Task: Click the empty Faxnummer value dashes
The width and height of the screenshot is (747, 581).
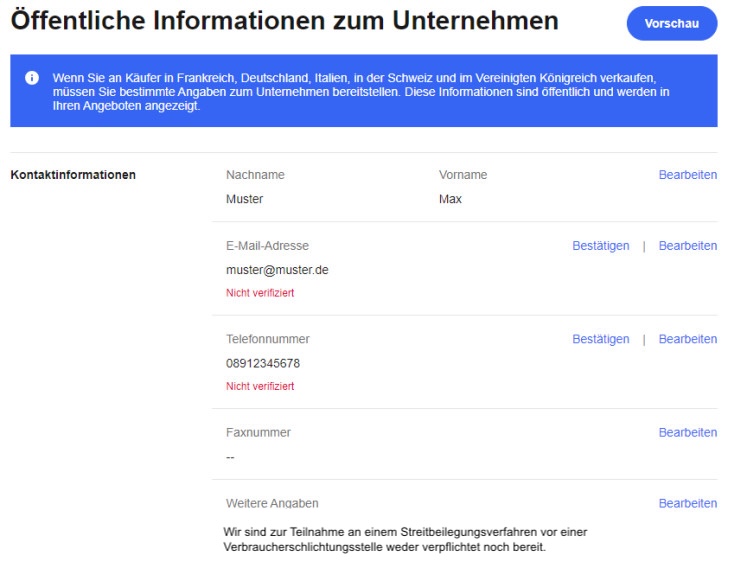Action: pos(230,457)
